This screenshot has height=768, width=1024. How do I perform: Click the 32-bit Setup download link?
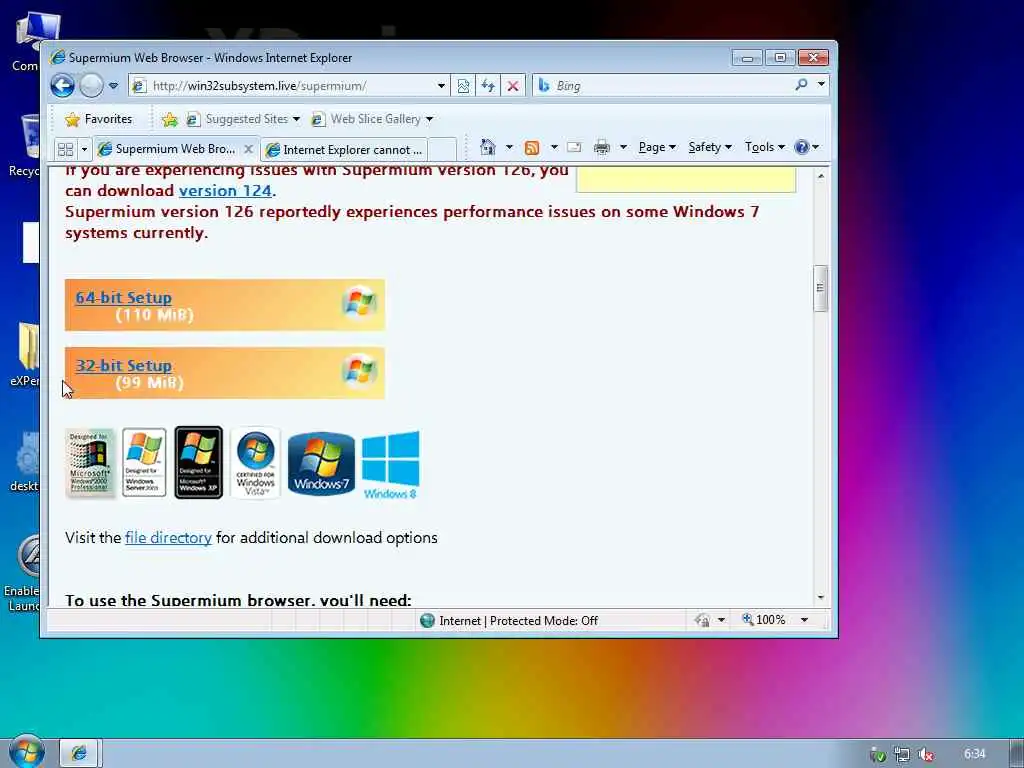(x=123, y=366)
